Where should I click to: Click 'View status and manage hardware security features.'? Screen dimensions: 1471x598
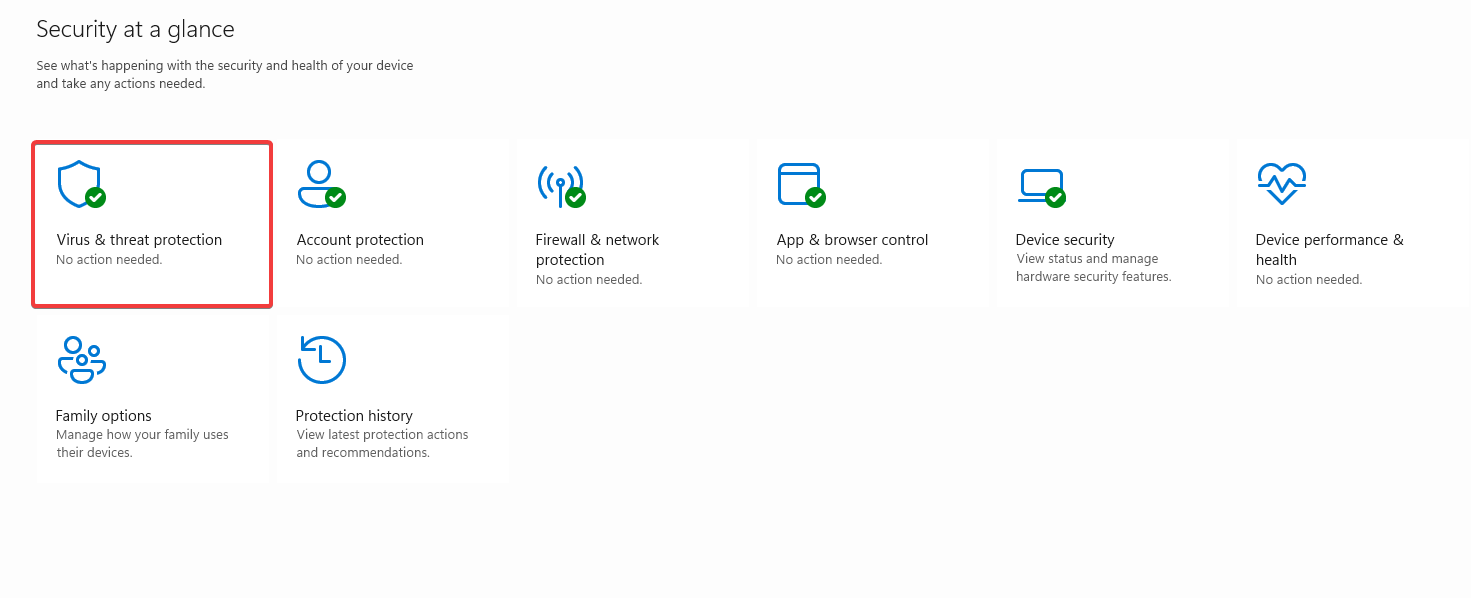click(x=1093, y=268)
